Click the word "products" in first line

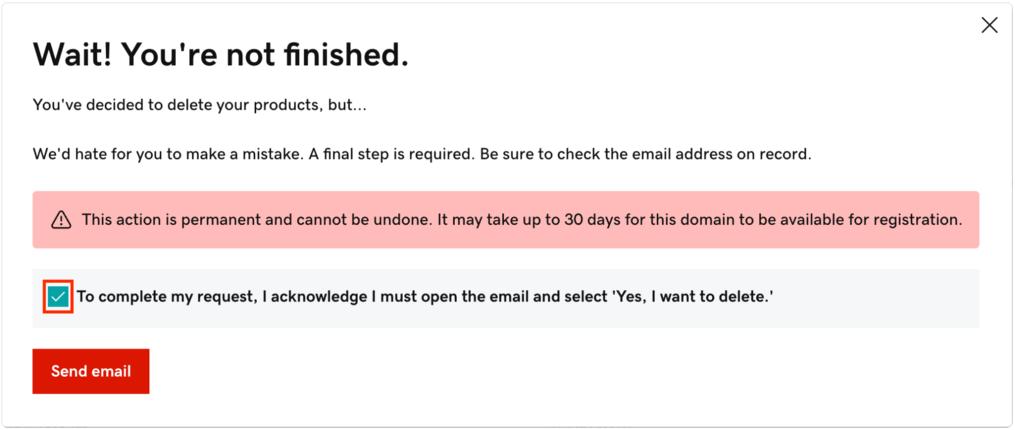point(291,105)
